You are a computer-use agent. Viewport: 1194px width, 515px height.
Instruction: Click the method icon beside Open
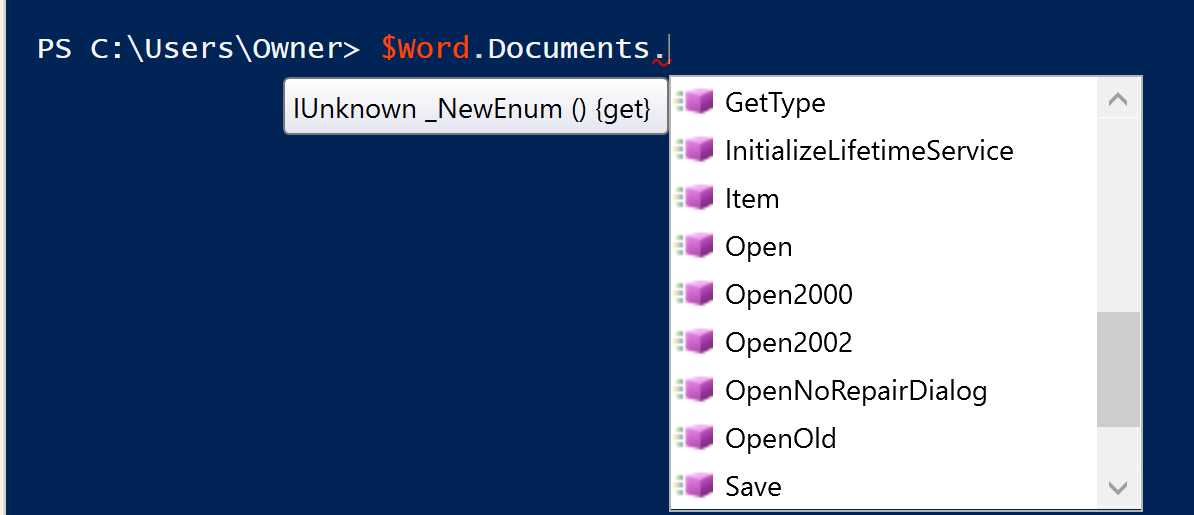pyautogui.click(x=695, y=246)
